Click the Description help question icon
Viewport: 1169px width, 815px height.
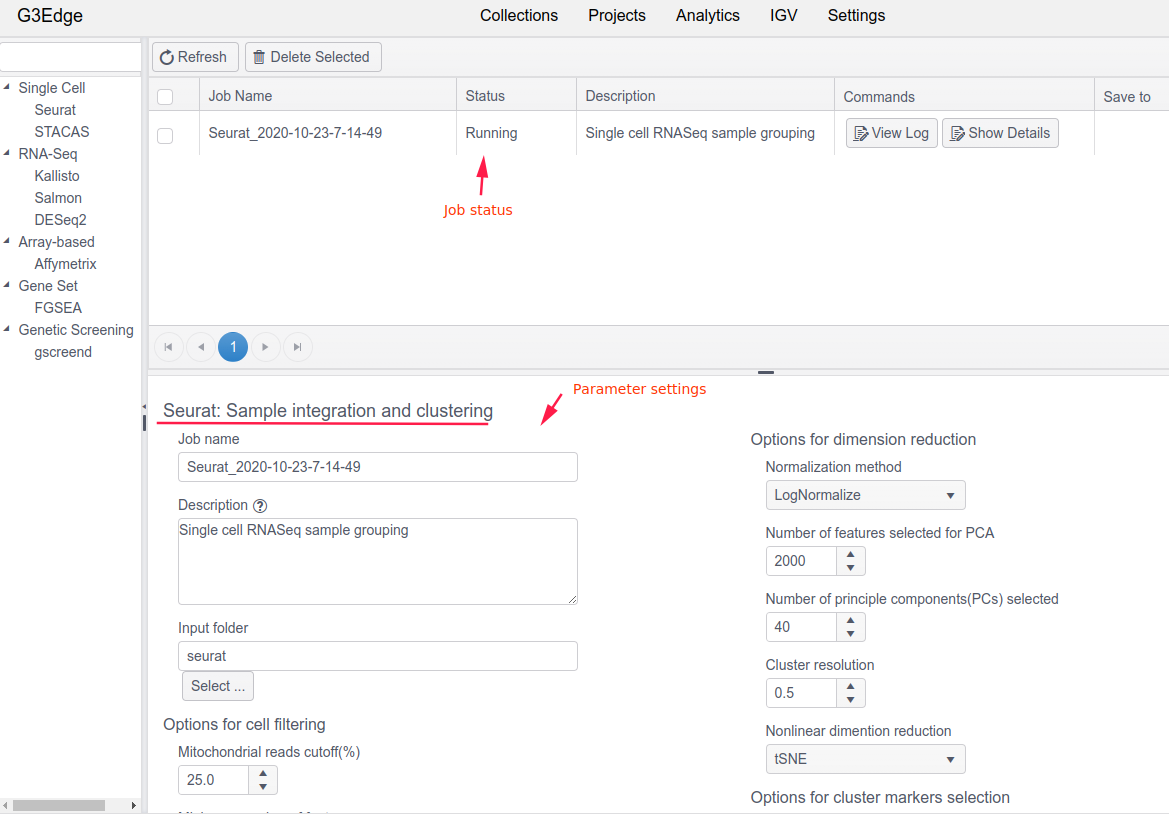point(259,506)
